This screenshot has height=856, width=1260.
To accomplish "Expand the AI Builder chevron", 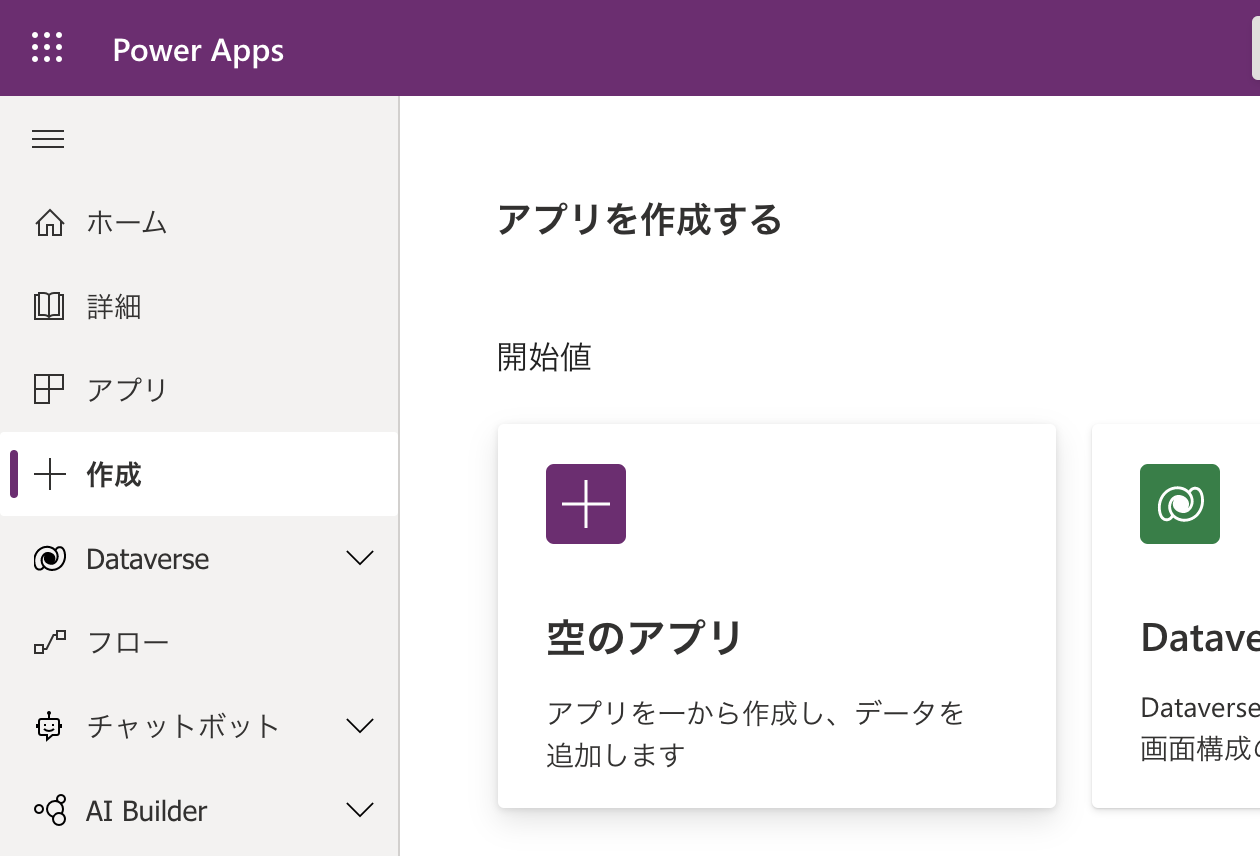I will (x=359, y=810).
